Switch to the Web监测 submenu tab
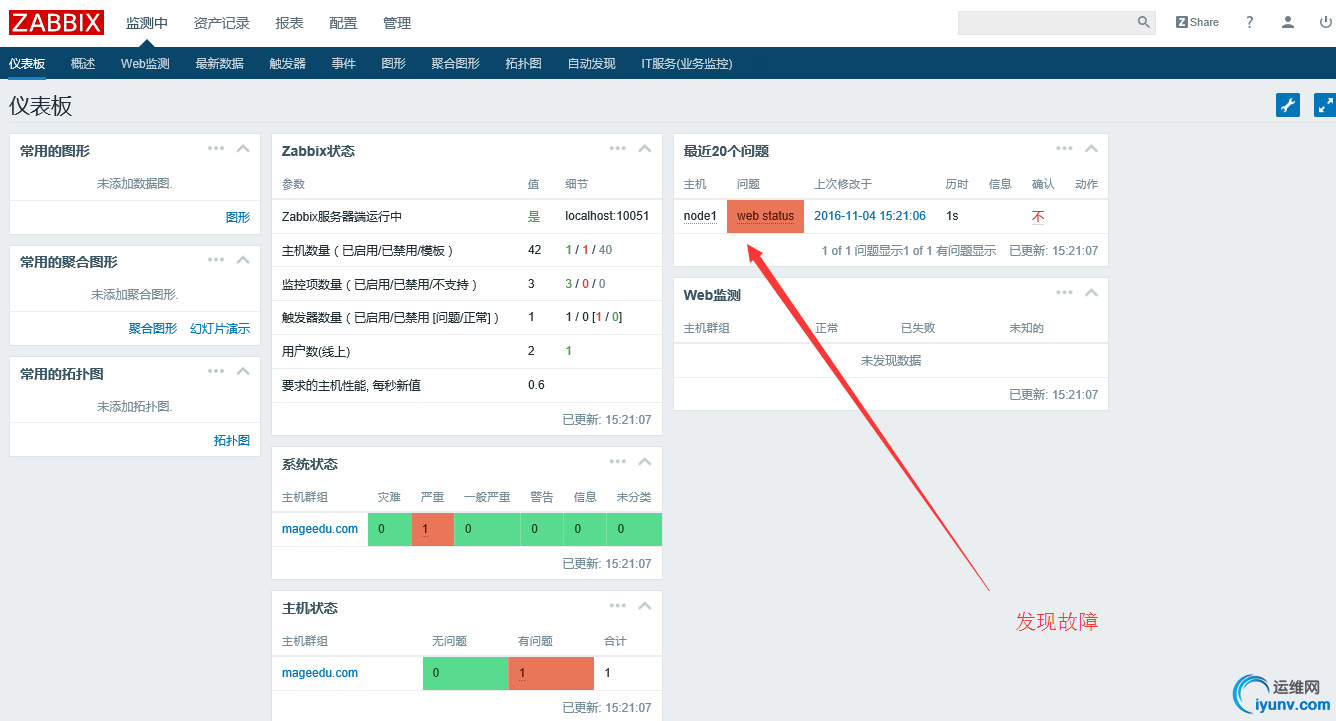Viewport: 1336px width, 721px height. (145, 63)
